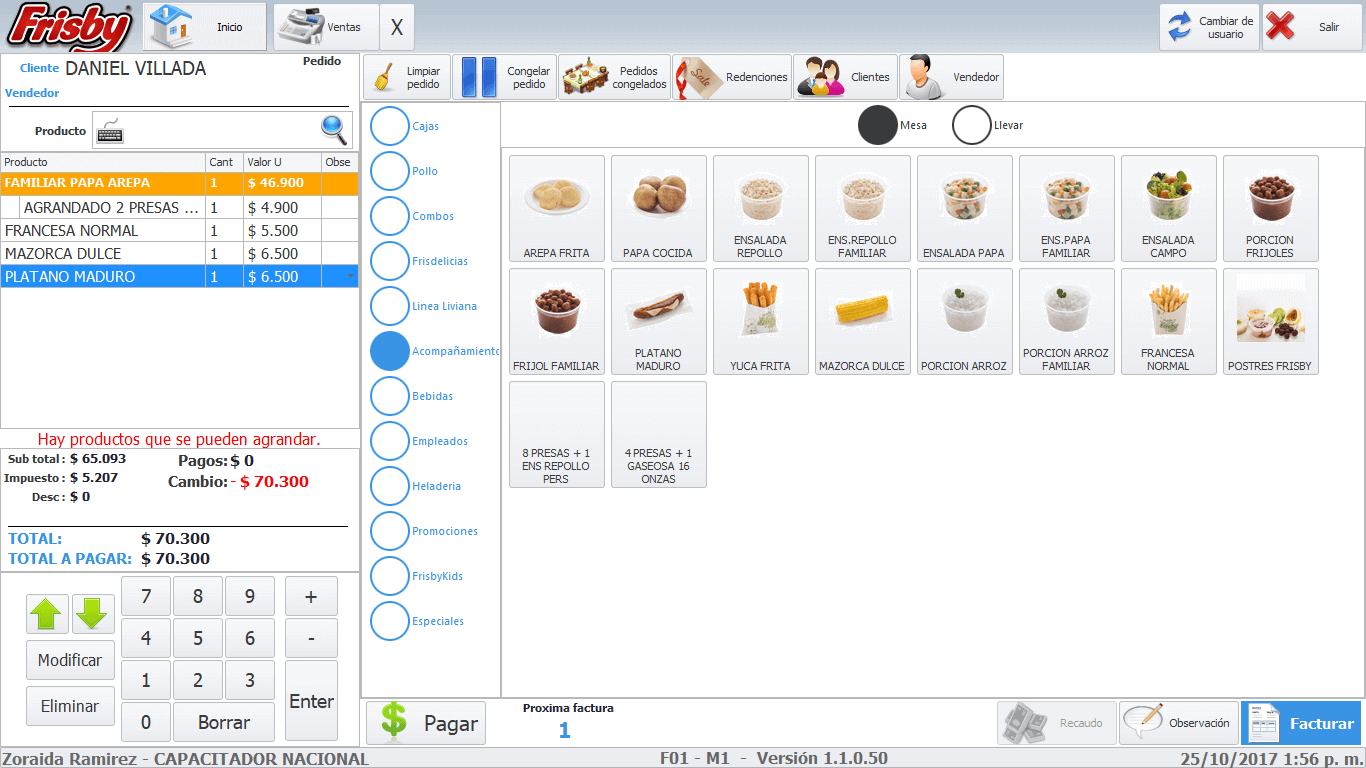Select AGRANDADO 2 PRESAS order row

coord(179,207)
